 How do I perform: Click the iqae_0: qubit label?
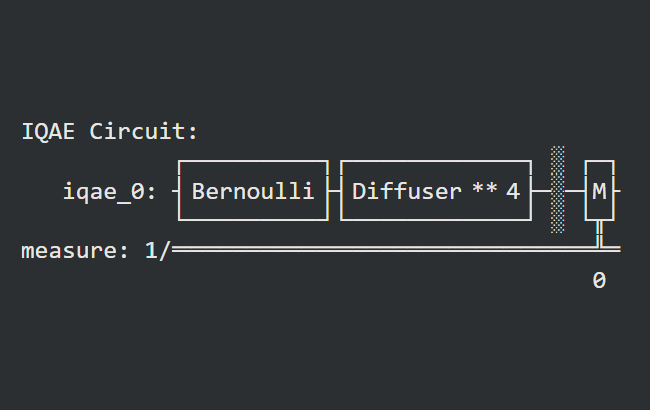109,192
